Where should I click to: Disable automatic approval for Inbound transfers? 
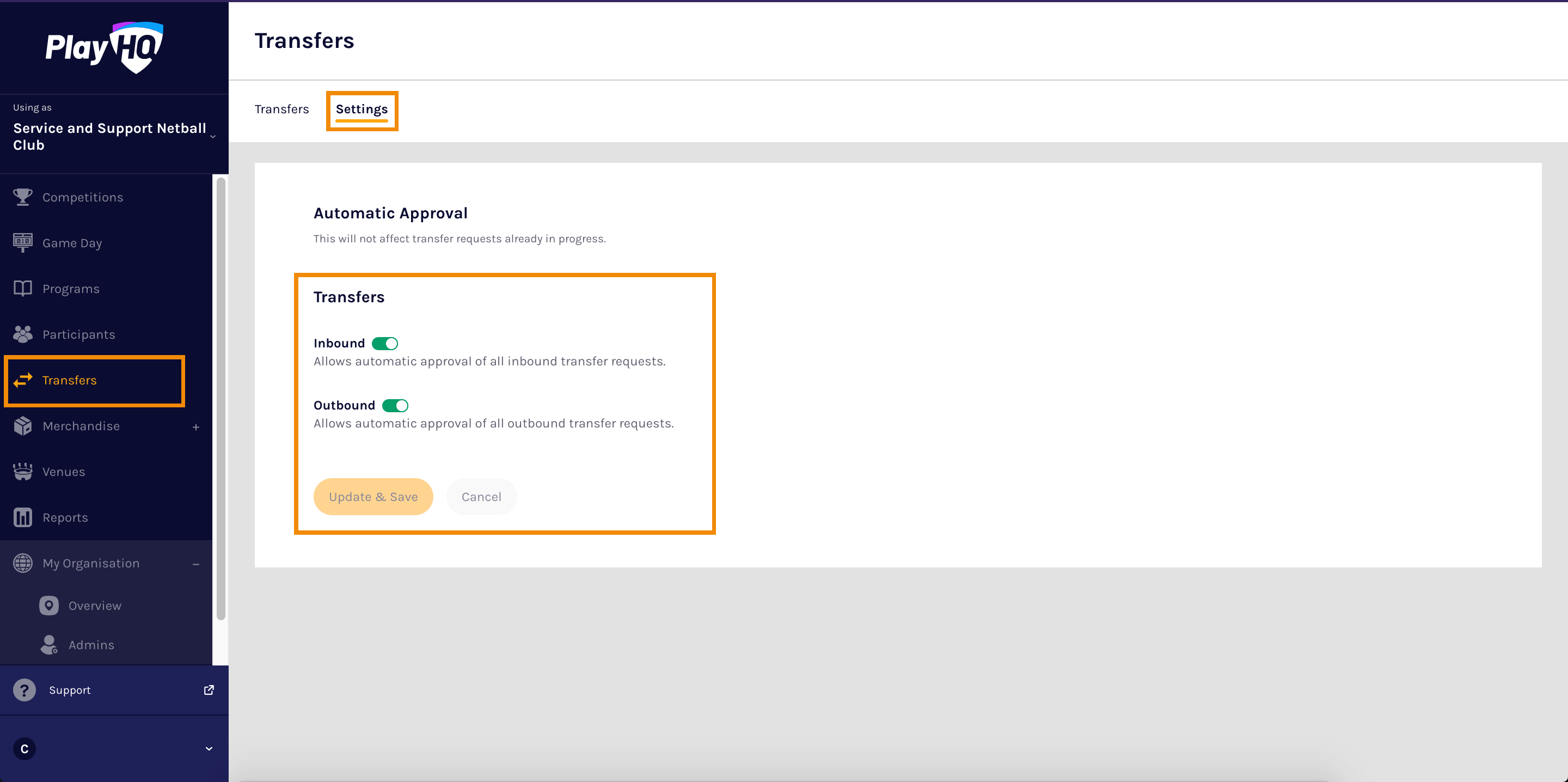coord(385,343)
